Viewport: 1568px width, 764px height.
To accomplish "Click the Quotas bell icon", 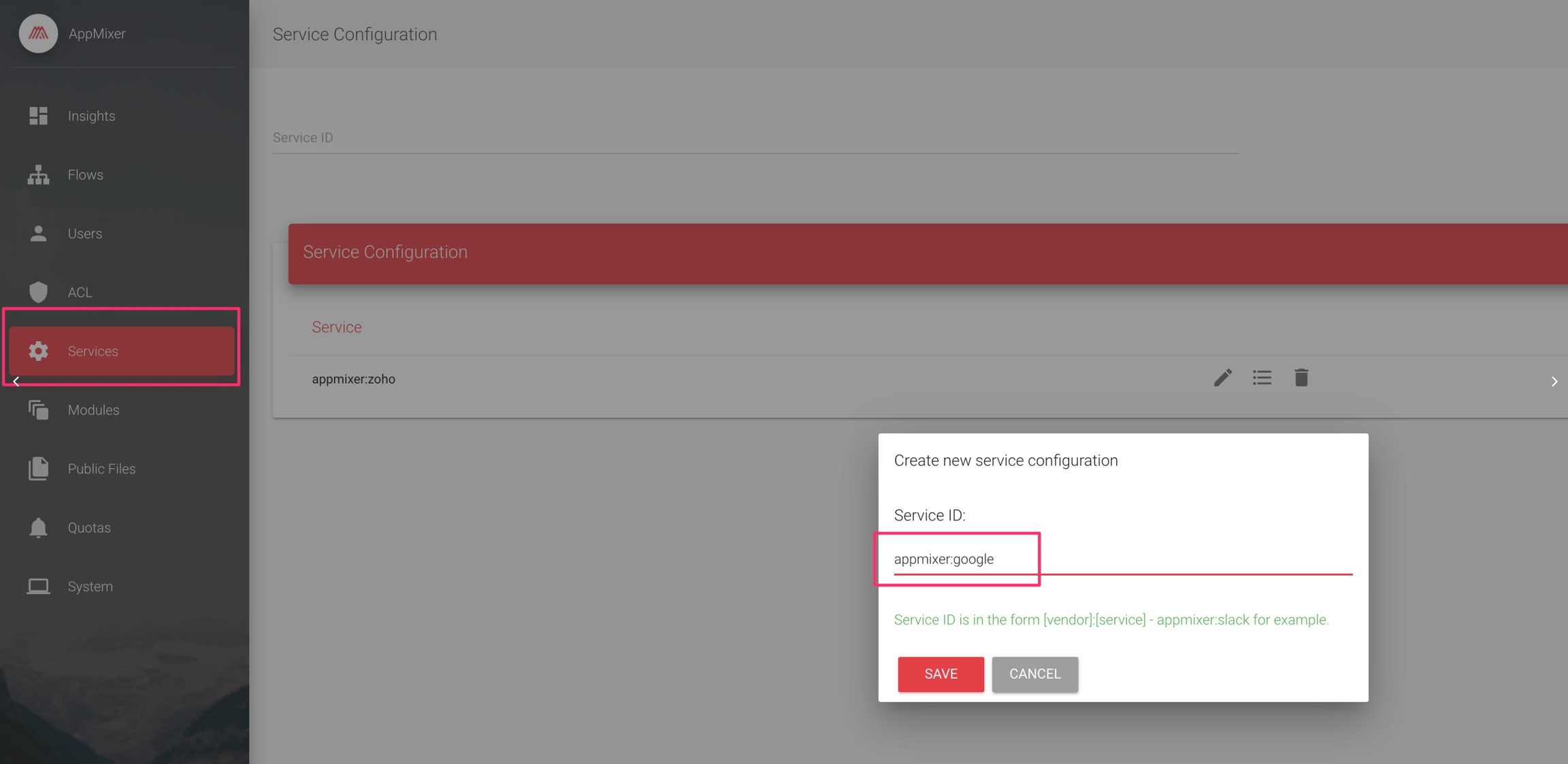I will [x=38, y=528].
